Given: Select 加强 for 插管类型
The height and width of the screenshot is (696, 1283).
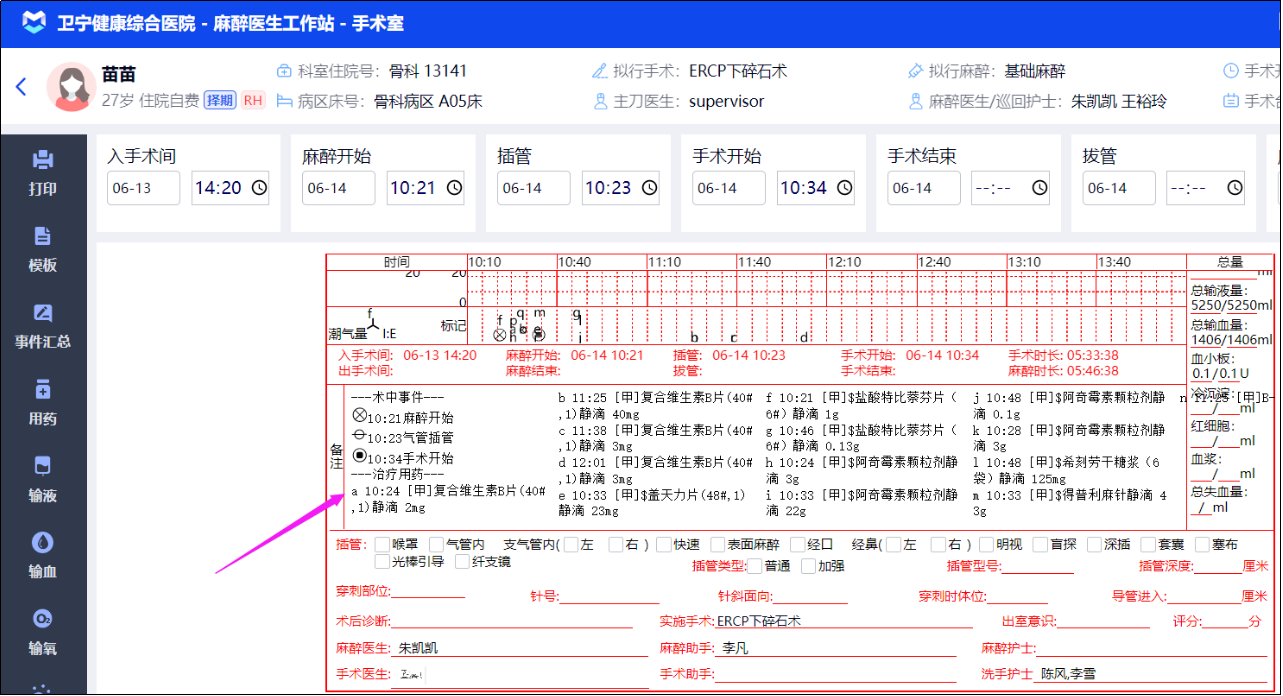Looking at the screenshot, I should pyautogui.click(x=808, y=566).
